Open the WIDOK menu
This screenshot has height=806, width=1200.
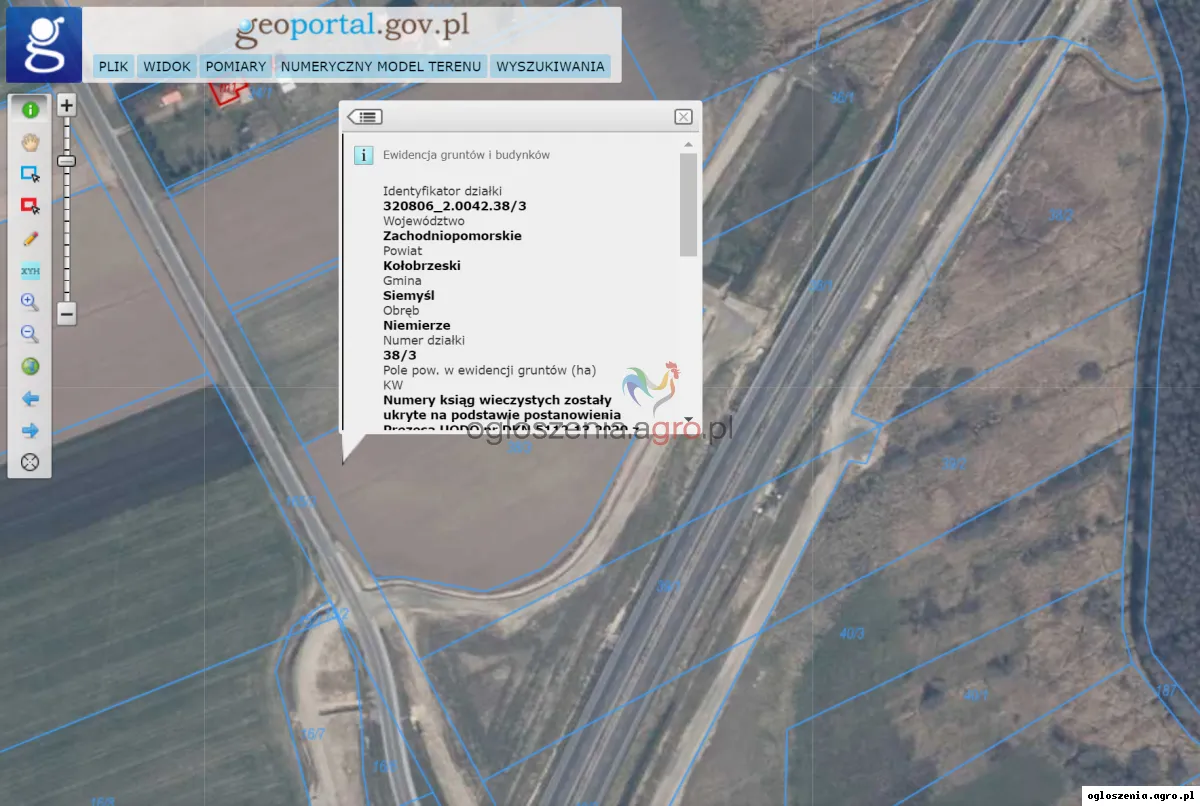pyautogui.click(x=167, y=67)
